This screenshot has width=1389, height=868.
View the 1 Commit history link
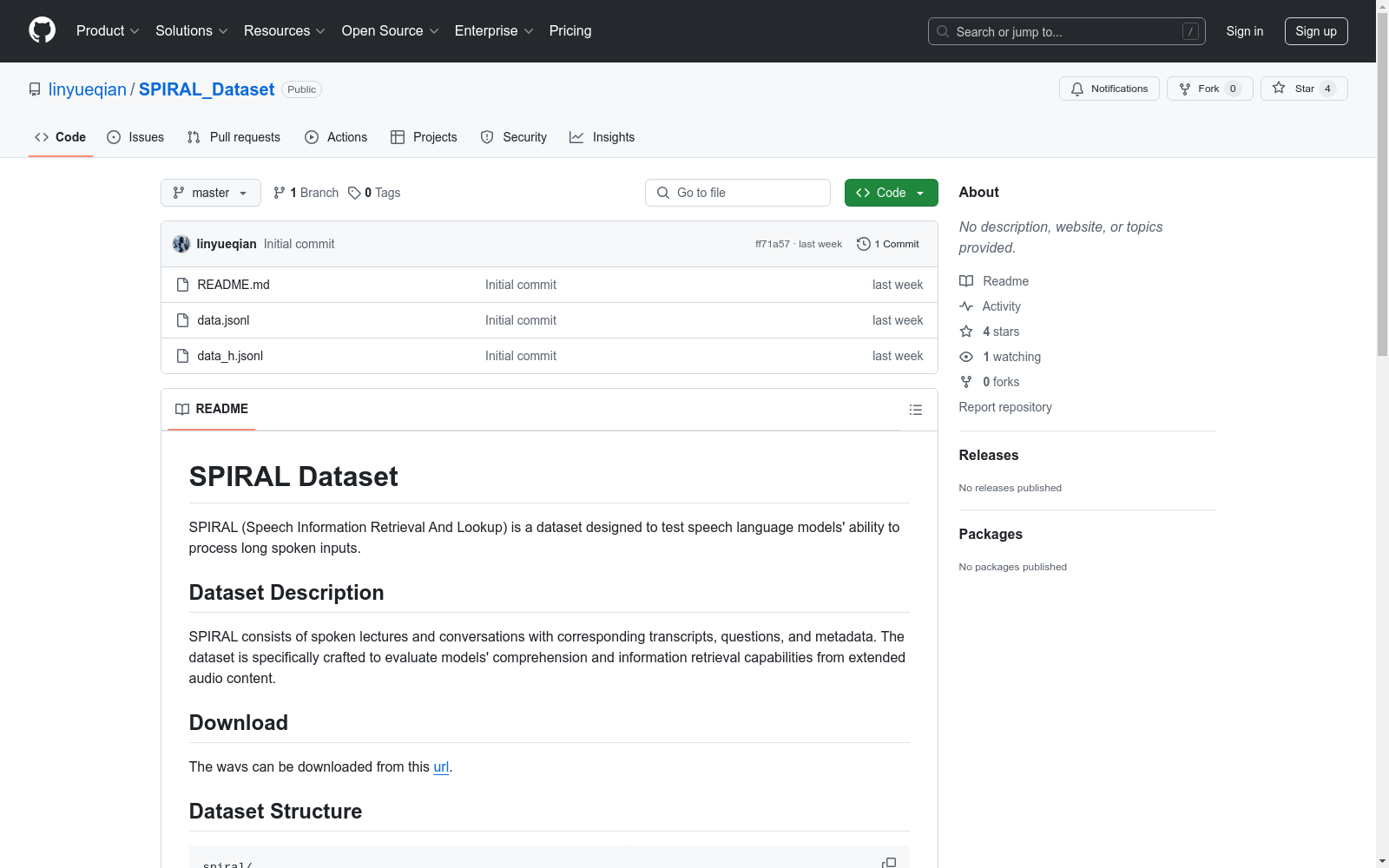[x=888, y=244]
